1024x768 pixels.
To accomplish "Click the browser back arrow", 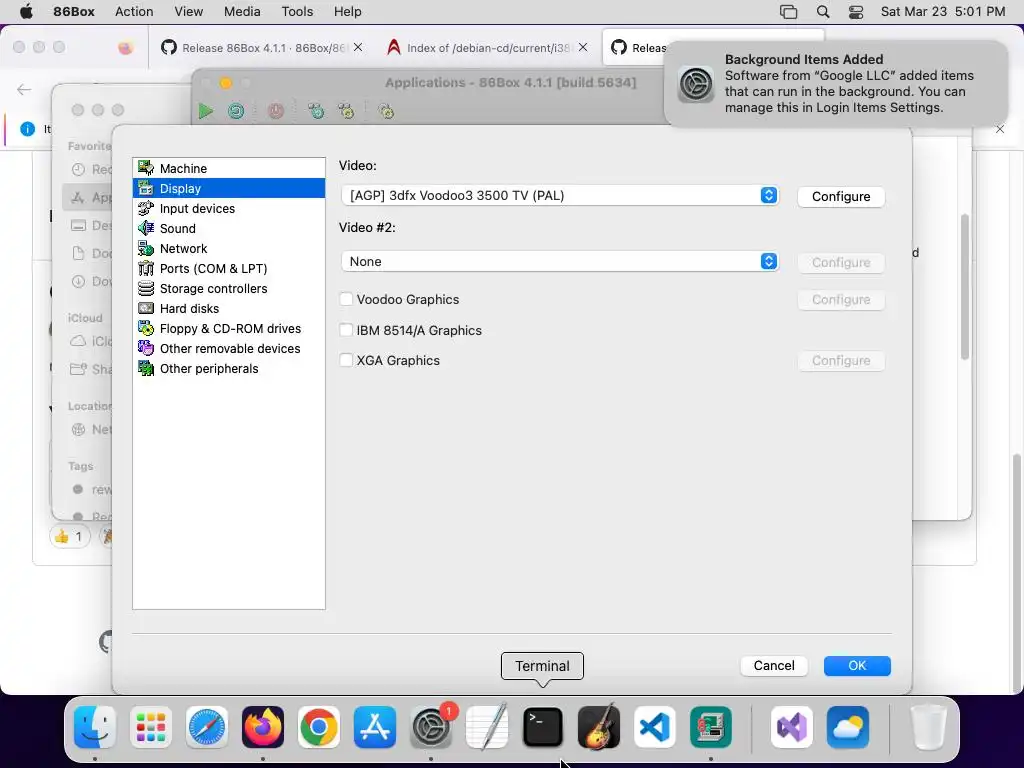I will pos(24,89).
